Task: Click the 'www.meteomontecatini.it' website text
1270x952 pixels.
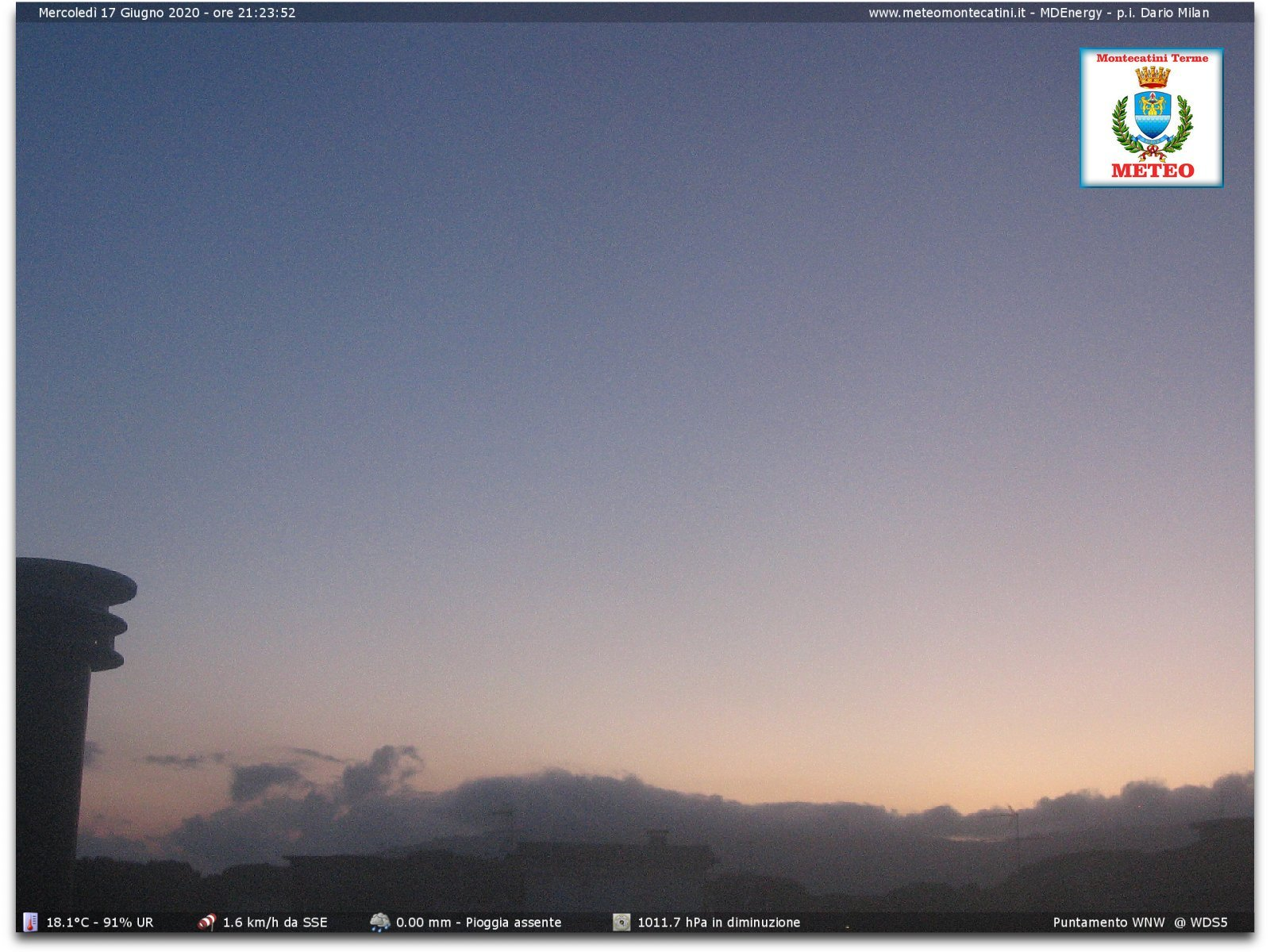Action: 946,13
